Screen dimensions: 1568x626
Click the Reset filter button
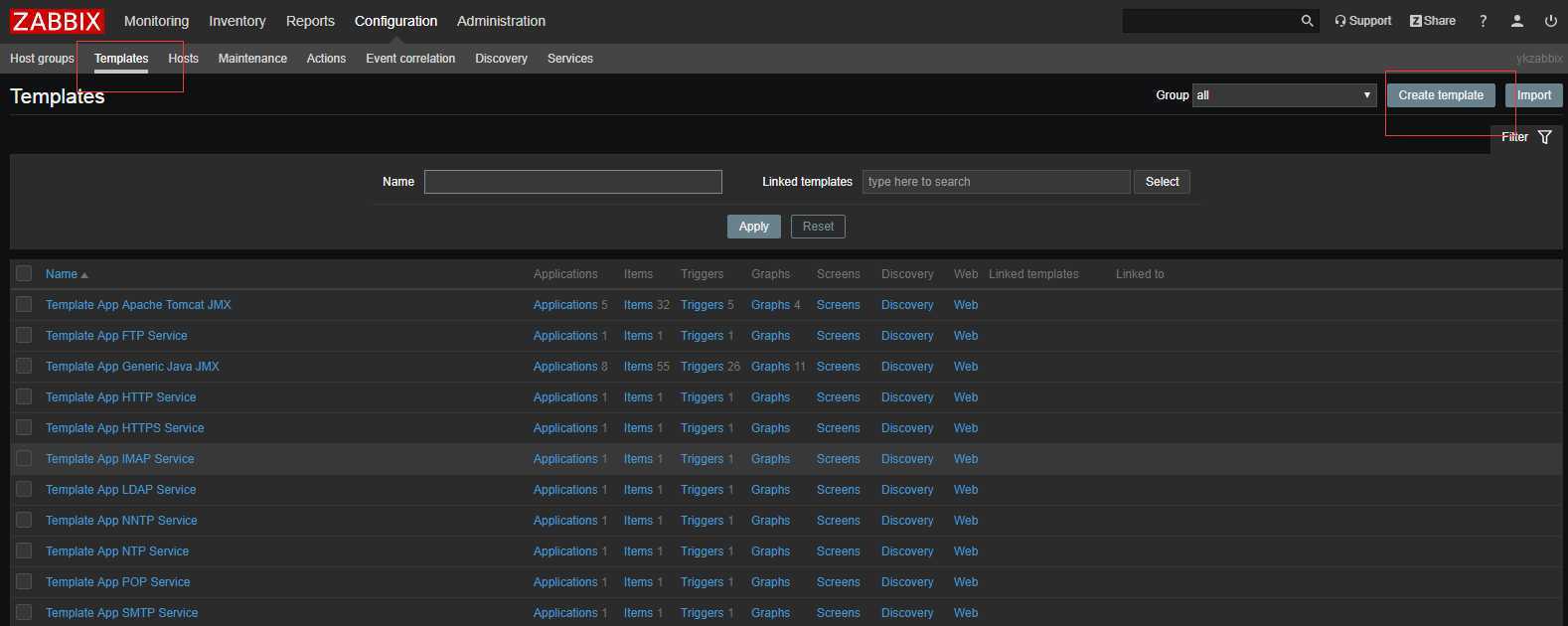click(818, 227)
